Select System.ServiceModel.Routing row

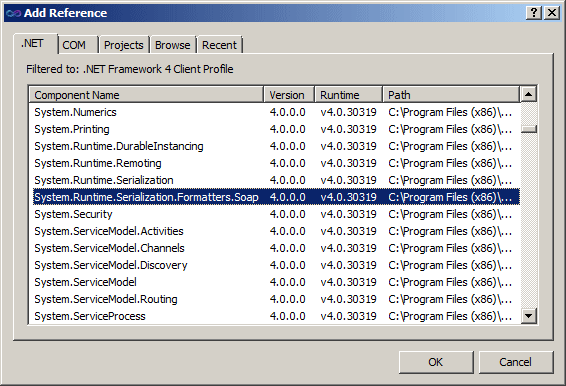tap(277, 299)
